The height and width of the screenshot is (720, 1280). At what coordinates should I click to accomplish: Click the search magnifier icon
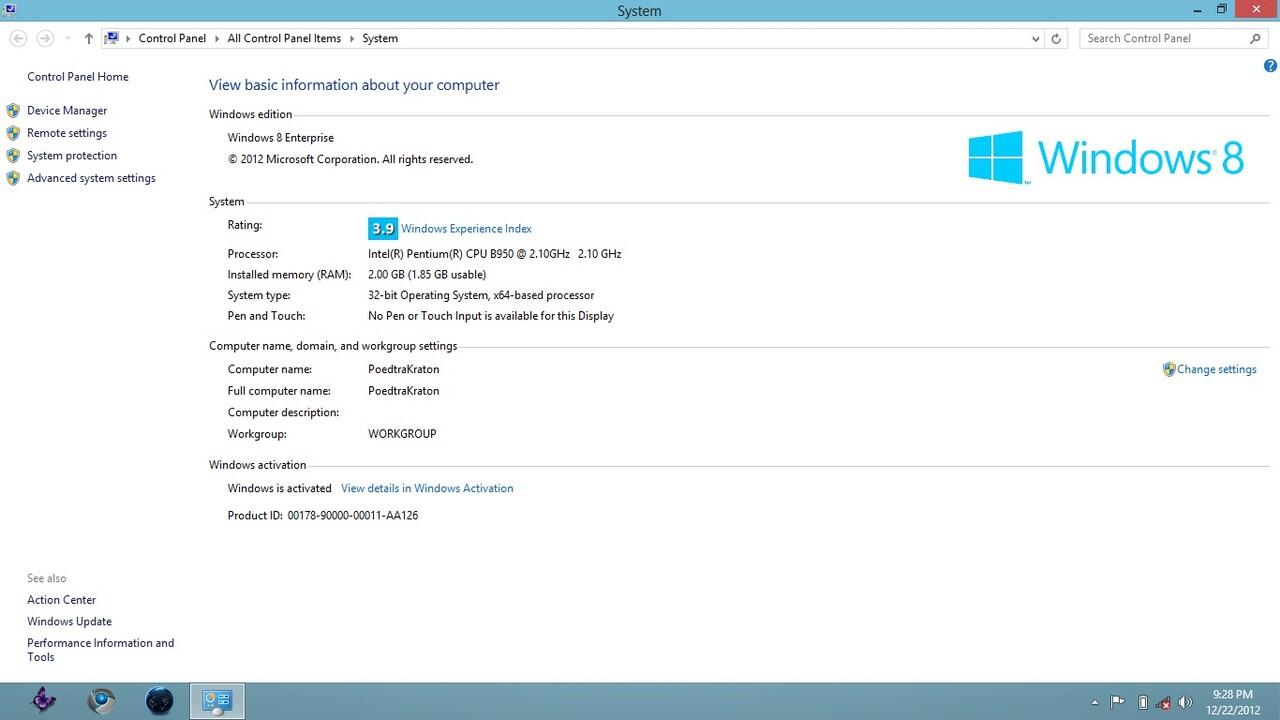tap(1256, 38)
